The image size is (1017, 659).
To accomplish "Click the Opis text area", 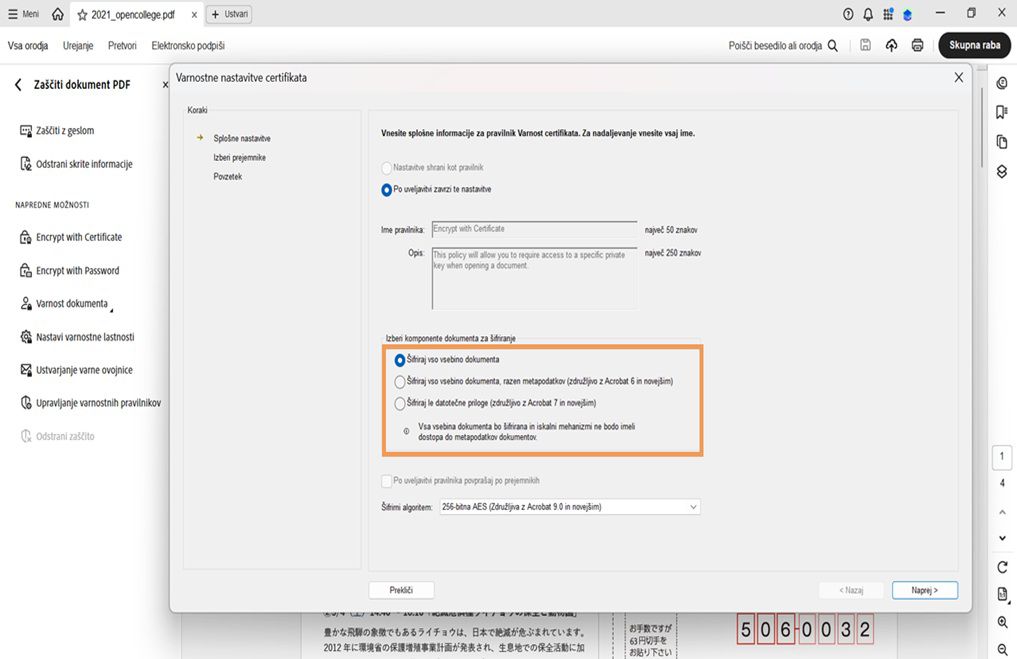I will click(x=534, y=278).
